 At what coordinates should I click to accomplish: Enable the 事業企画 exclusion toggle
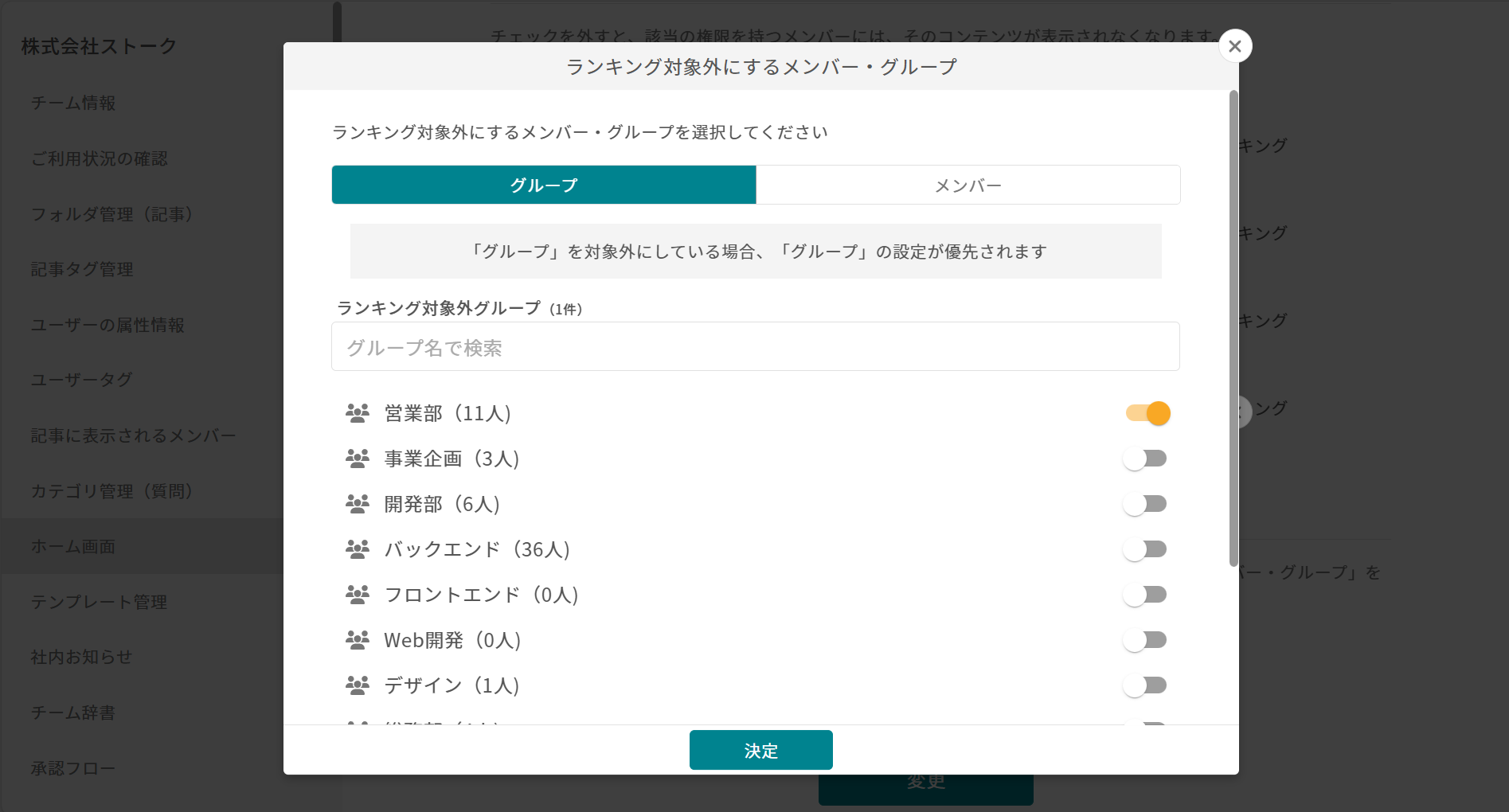(1145, 459)
